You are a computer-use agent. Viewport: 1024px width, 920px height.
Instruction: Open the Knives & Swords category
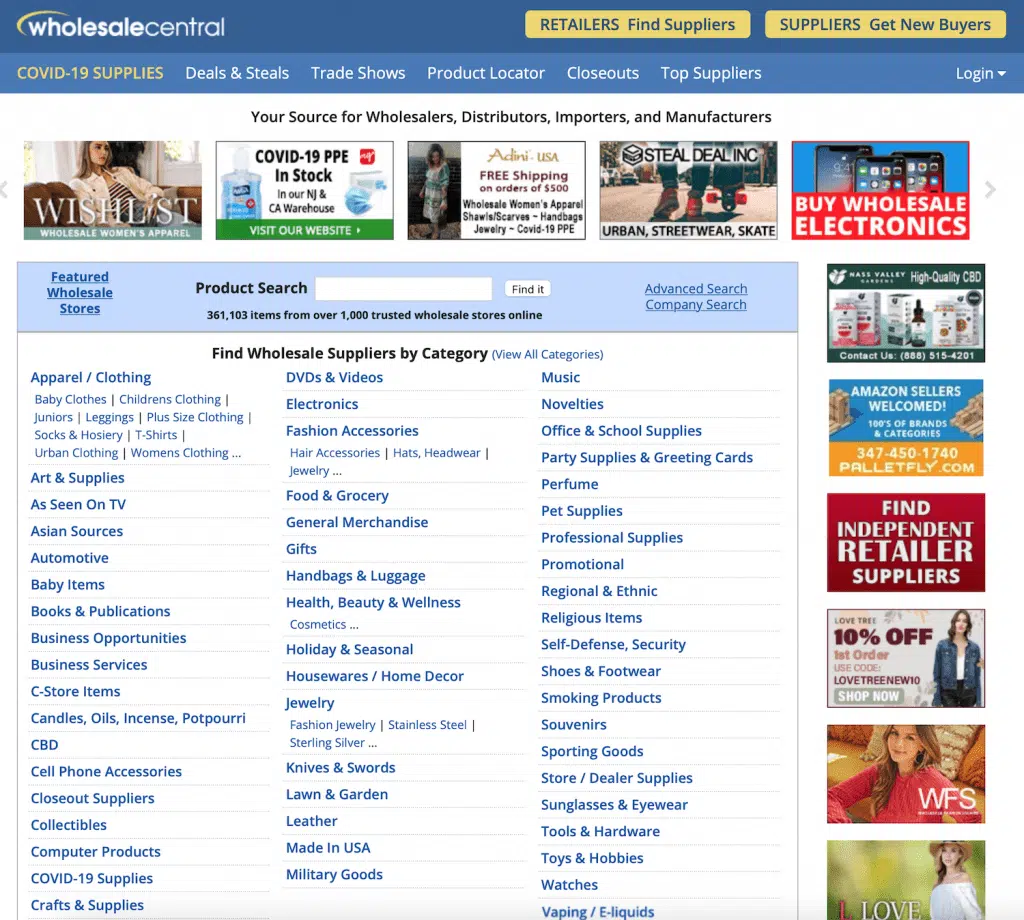pyautogui.click(x=341, y=768)
